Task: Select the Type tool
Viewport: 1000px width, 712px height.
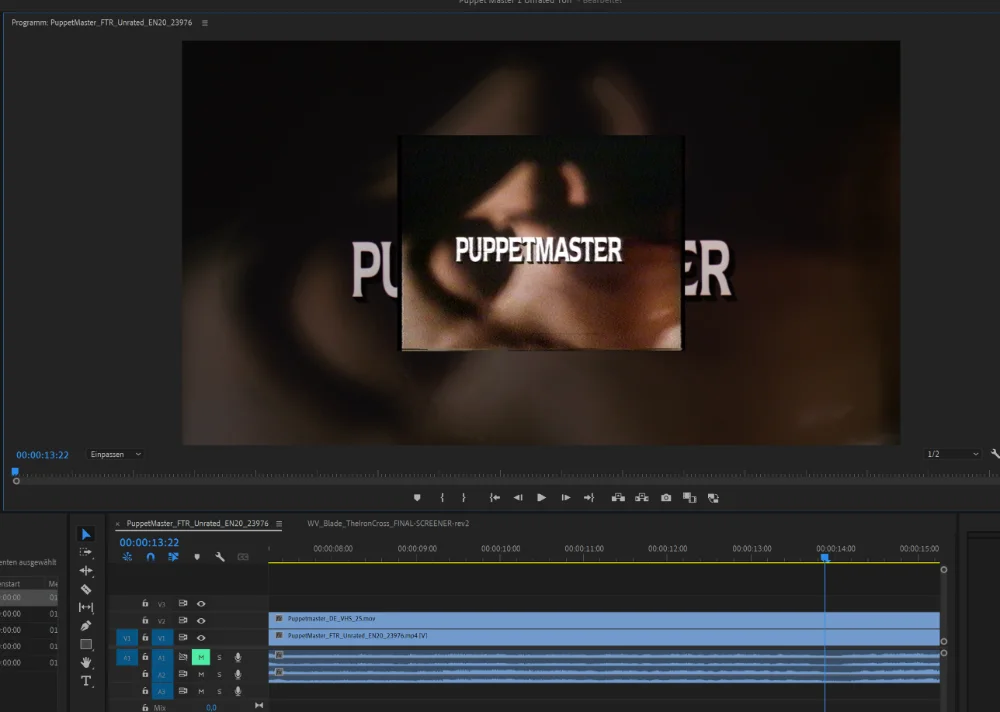Action: [x=86, y=681]
